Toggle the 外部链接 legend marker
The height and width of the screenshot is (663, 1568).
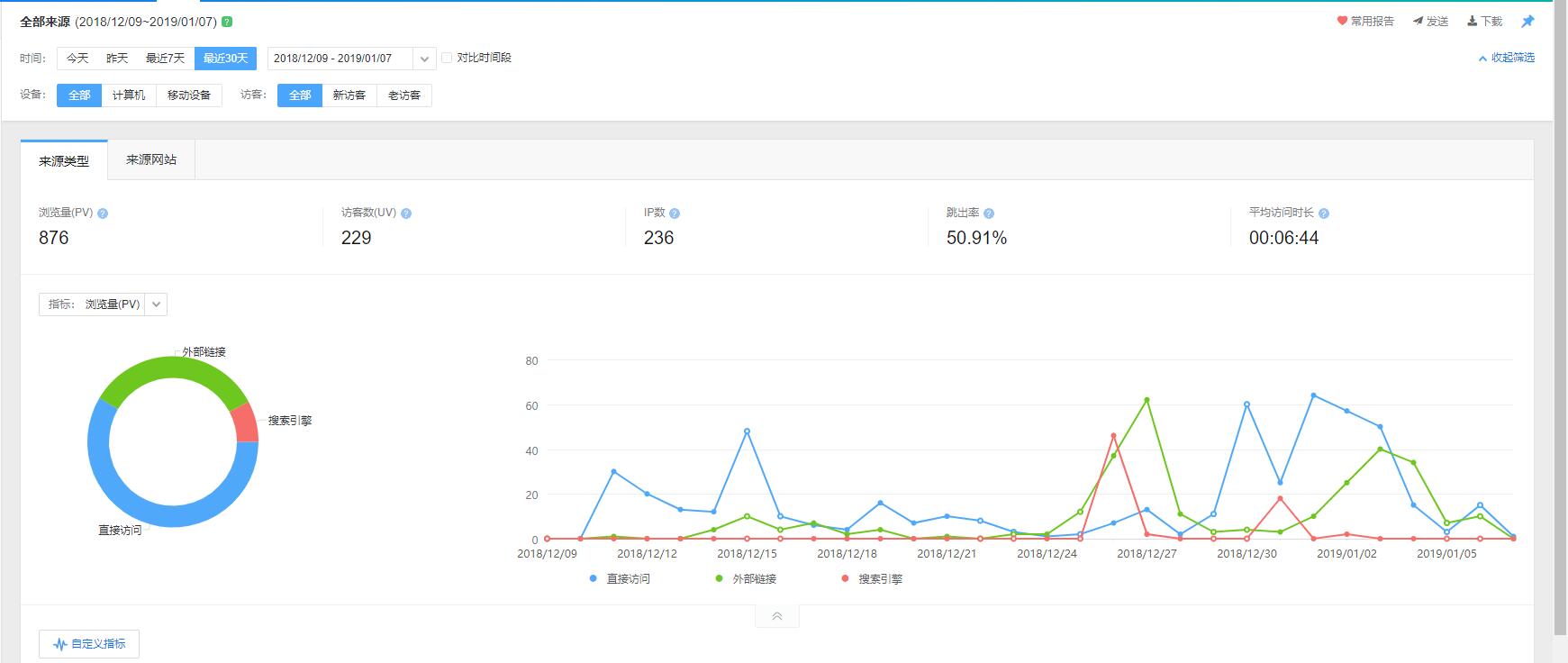[x=719, y=578]
